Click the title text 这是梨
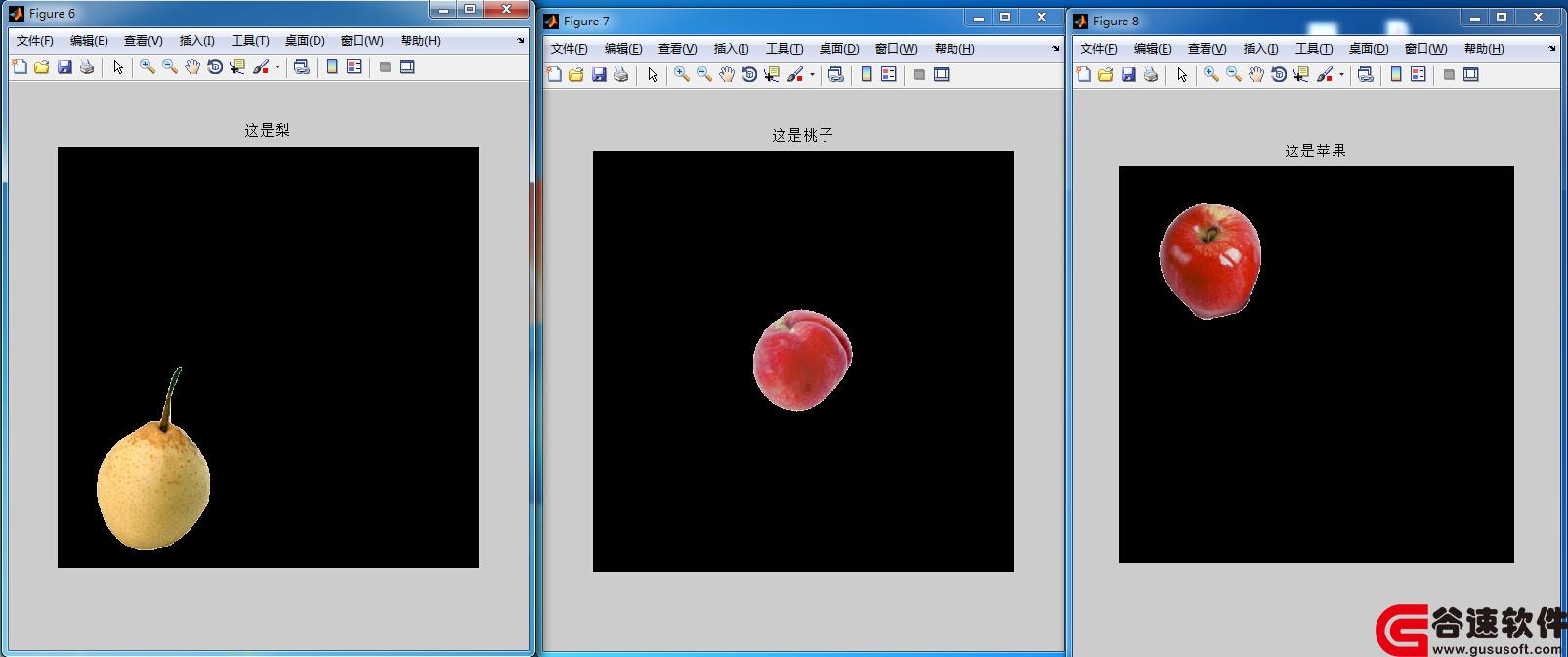The image size is (1568, 657). pyautogui.click(x=267, y=130)
